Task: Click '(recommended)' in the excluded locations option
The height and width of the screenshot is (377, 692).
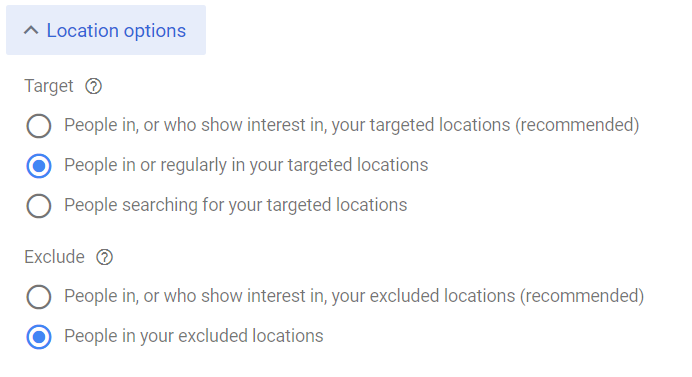Action: point(582,296)
